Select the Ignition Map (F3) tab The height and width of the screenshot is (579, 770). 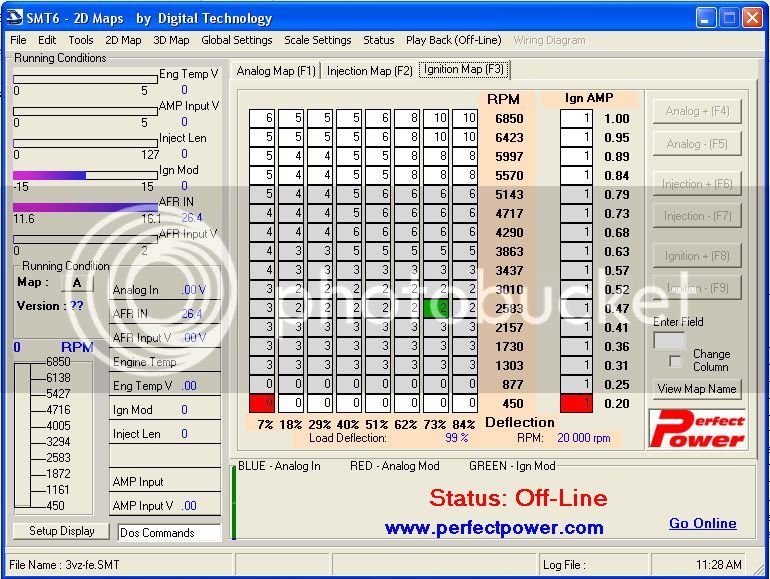465,70
